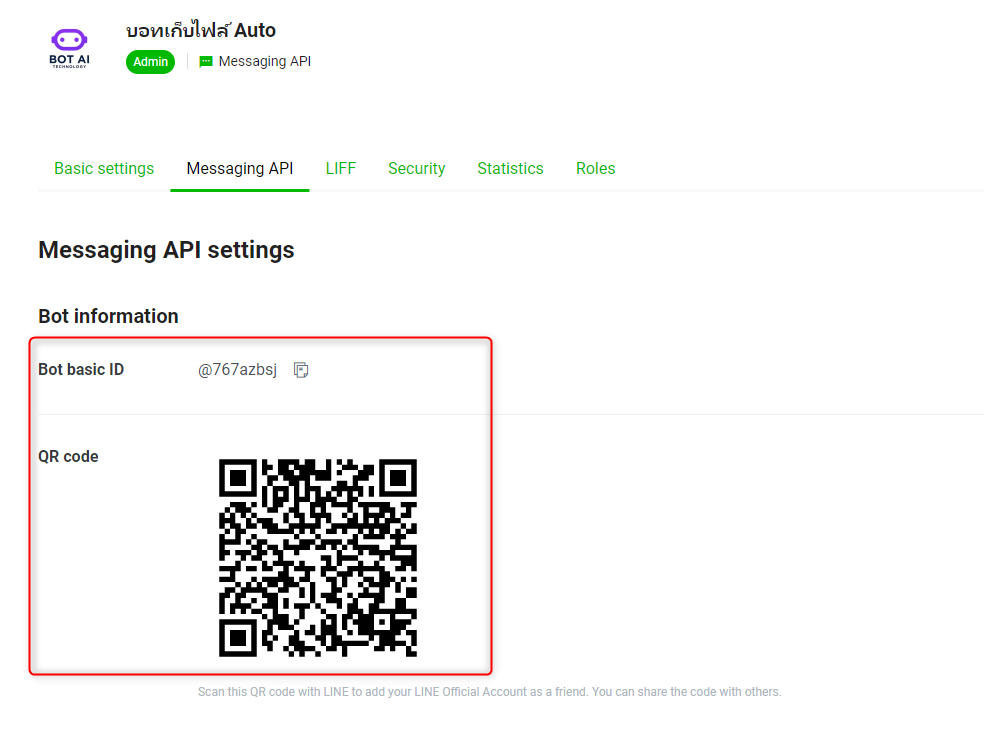
Task: Click the Messaging API label beside Admin badge
Action: coord(264,62)
